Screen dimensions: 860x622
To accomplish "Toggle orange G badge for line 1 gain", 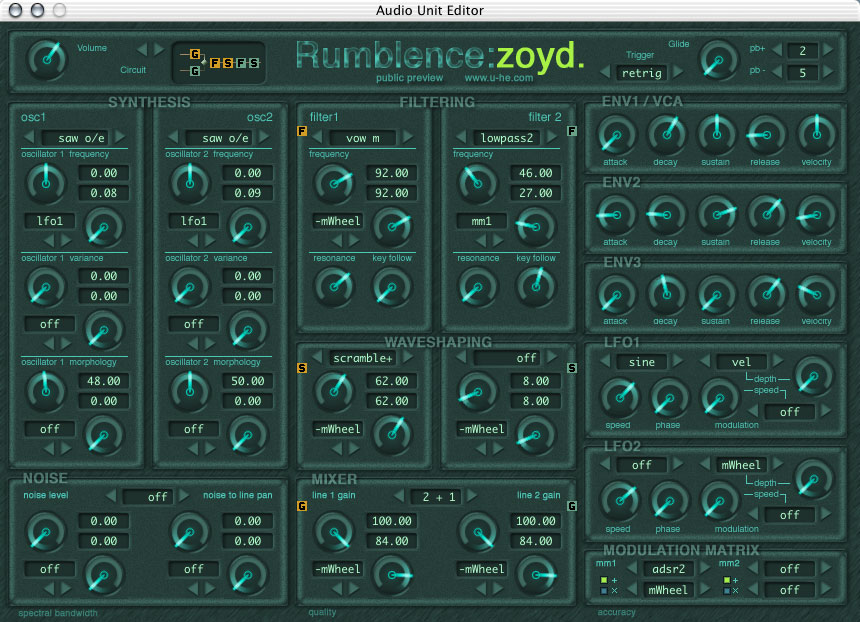I will (302, 506).
